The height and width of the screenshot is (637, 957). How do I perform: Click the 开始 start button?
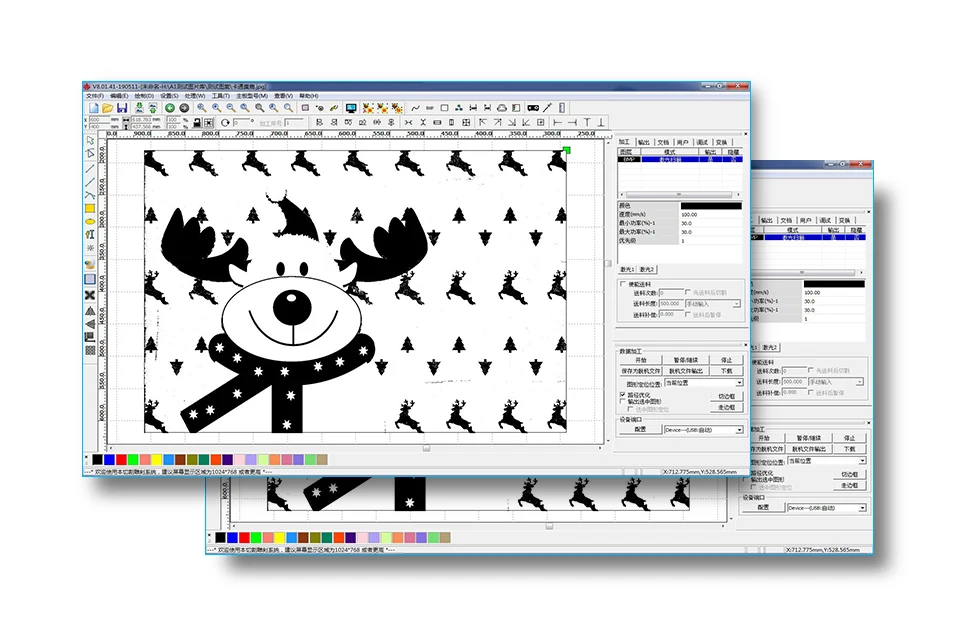click(640, 360)
